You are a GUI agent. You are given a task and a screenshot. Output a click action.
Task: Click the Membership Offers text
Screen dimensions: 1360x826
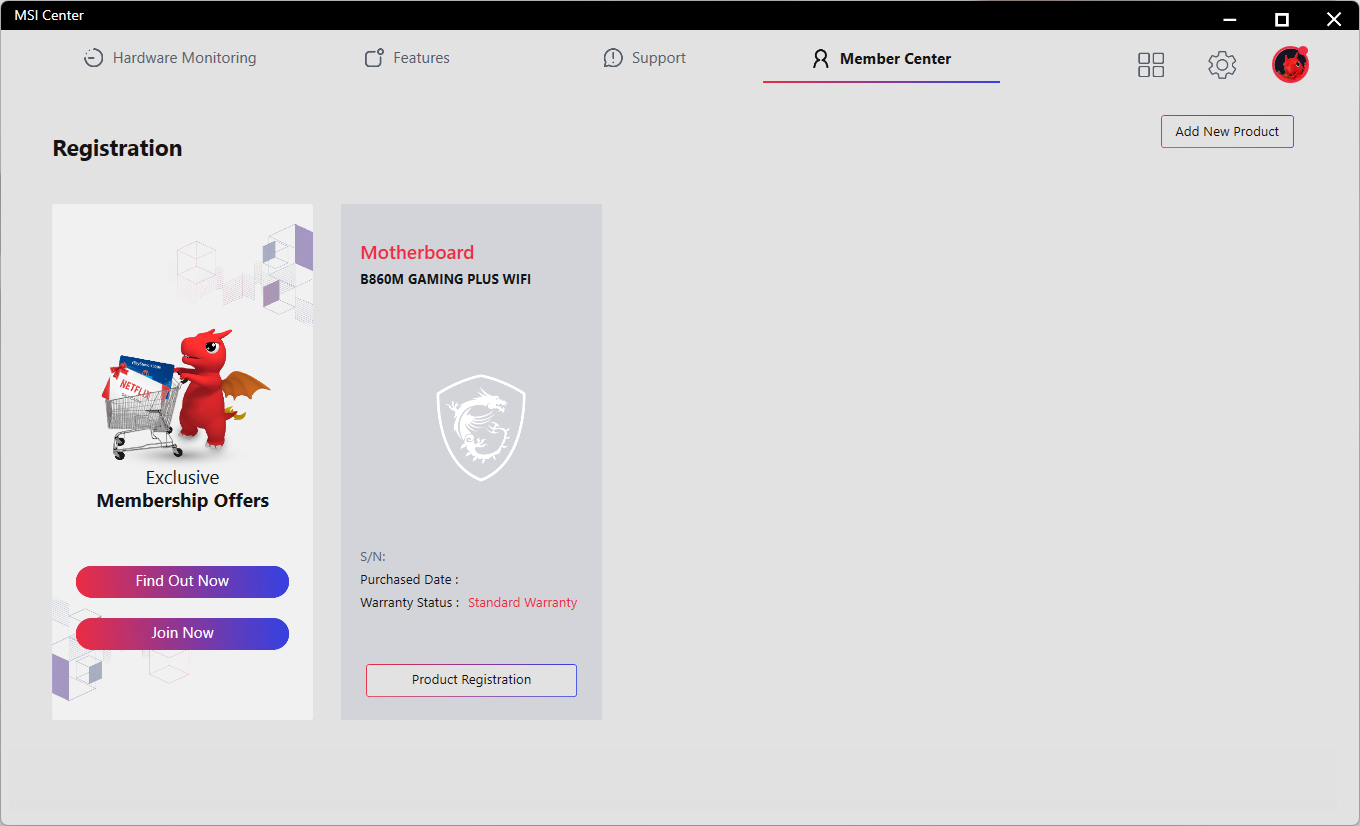[183, 501]
